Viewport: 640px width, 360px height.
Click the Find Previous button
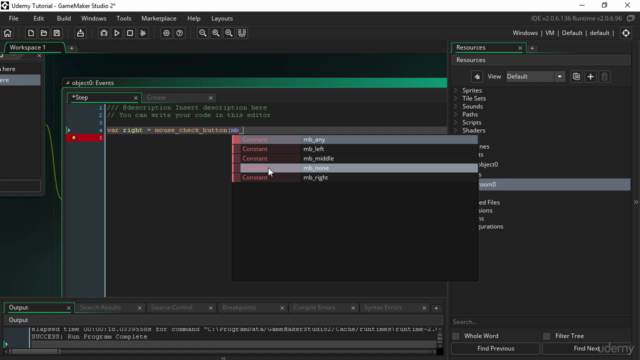[x=496, y=349]
